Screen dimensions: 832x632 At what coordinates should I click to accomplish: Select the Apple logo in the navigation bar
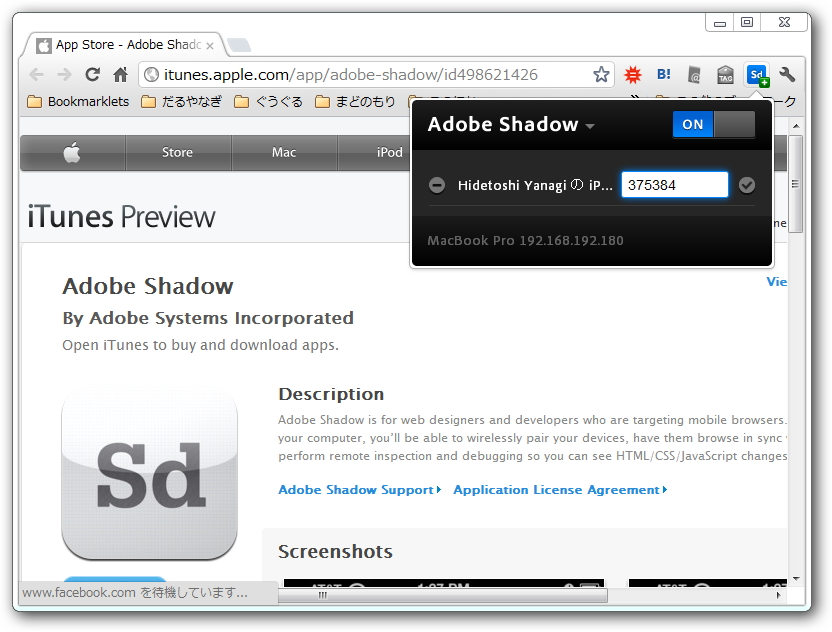pos(71,153)
